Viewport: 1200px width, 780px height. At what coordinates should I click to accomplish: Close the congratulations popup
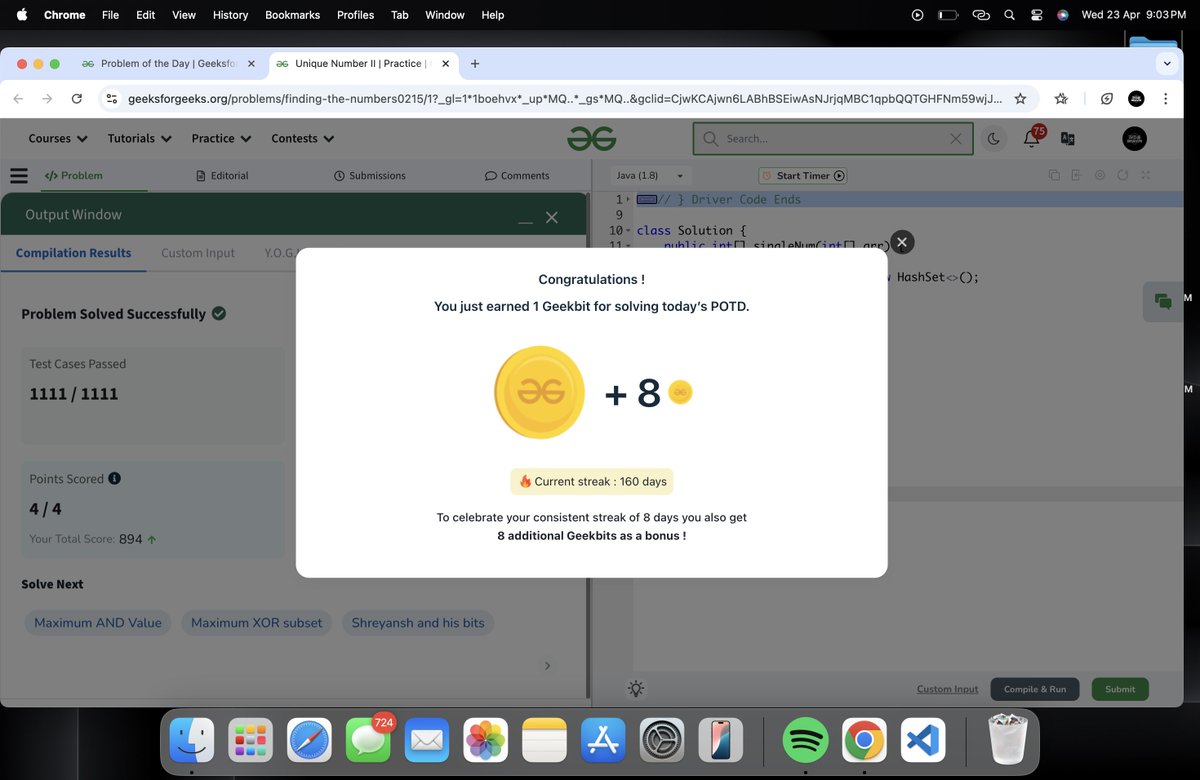click(902, 242)
